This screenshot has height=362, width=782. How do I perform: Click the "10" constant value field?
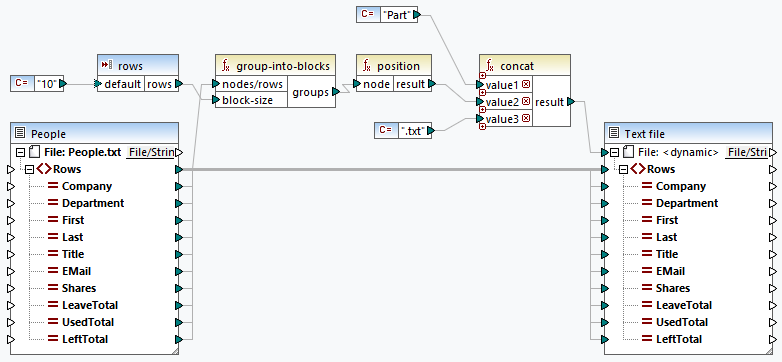click(49, 83)
